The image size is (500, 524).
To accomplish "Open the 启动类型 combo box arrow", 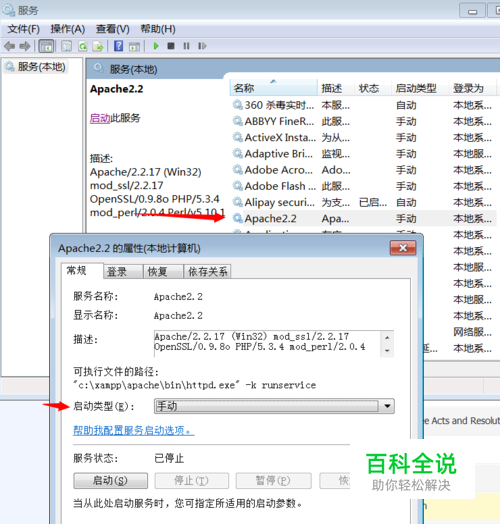I will coord(387,406).
